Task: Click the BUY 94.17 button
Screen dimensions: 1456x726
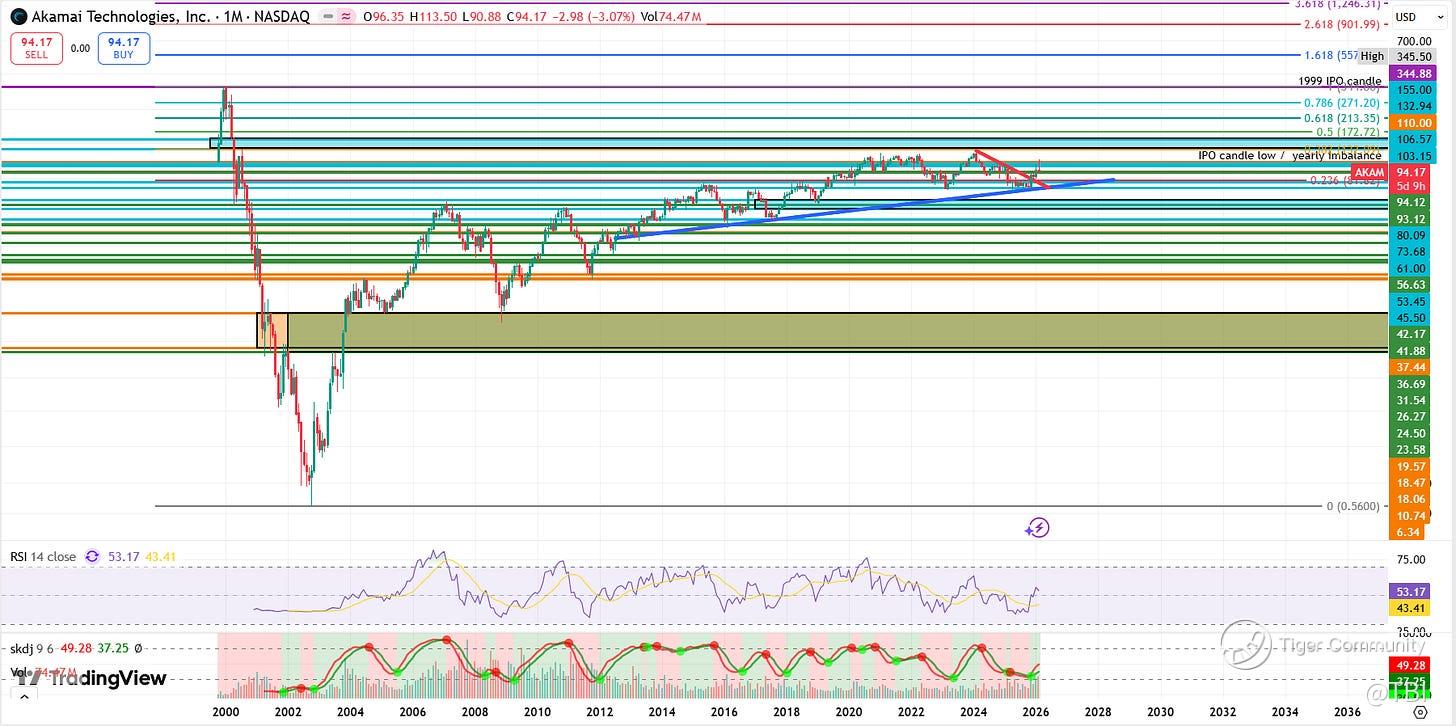Action: [x=124, y=48]
